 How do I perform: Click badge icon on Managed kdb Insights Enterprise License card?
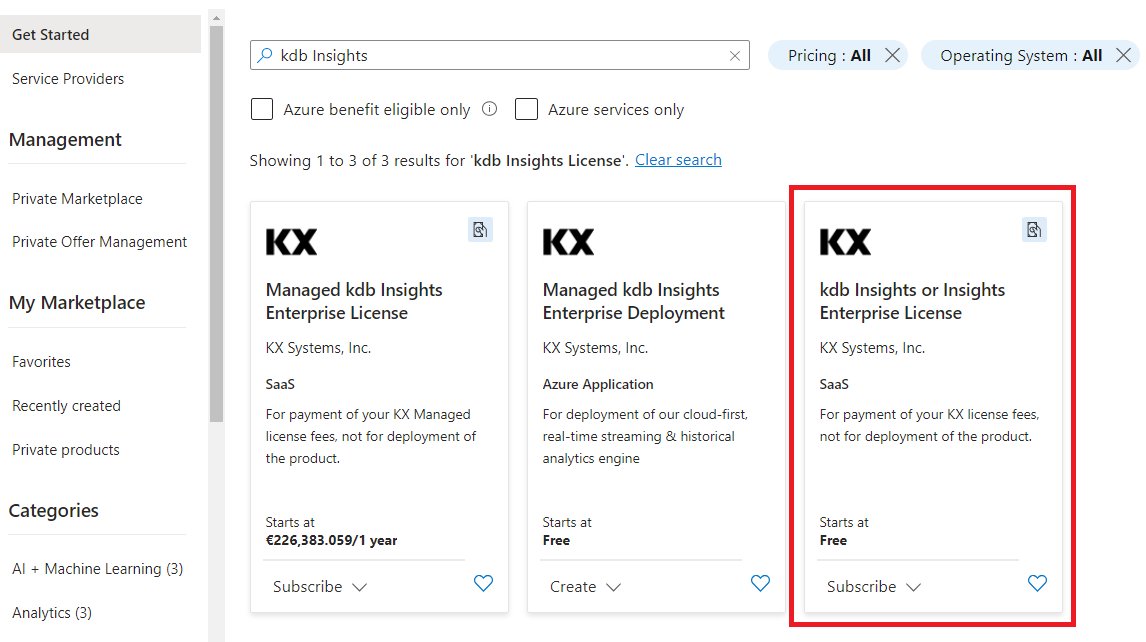(x=480, y=230)
